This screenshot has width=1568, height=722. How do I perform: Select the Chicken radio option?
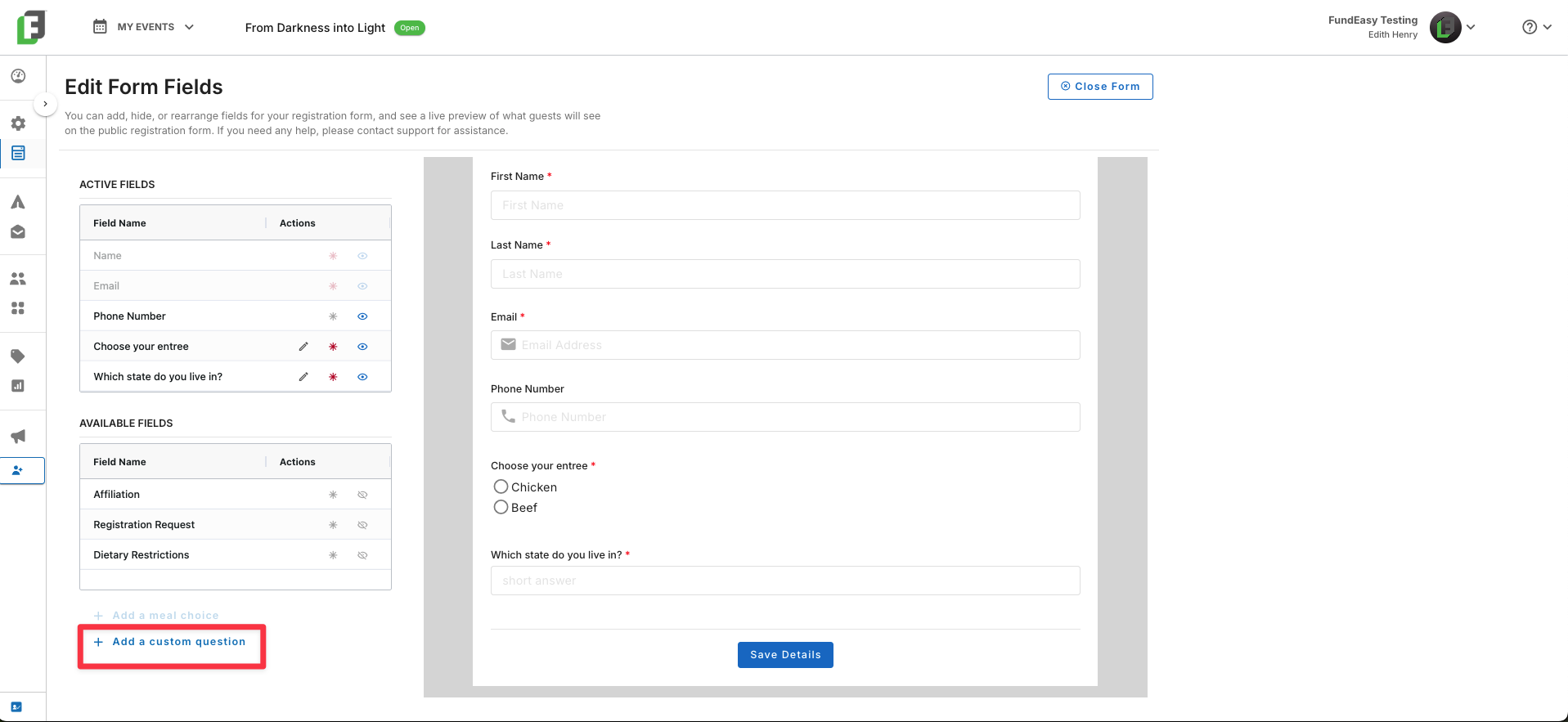pyautogui.click(x=501, y=487)
